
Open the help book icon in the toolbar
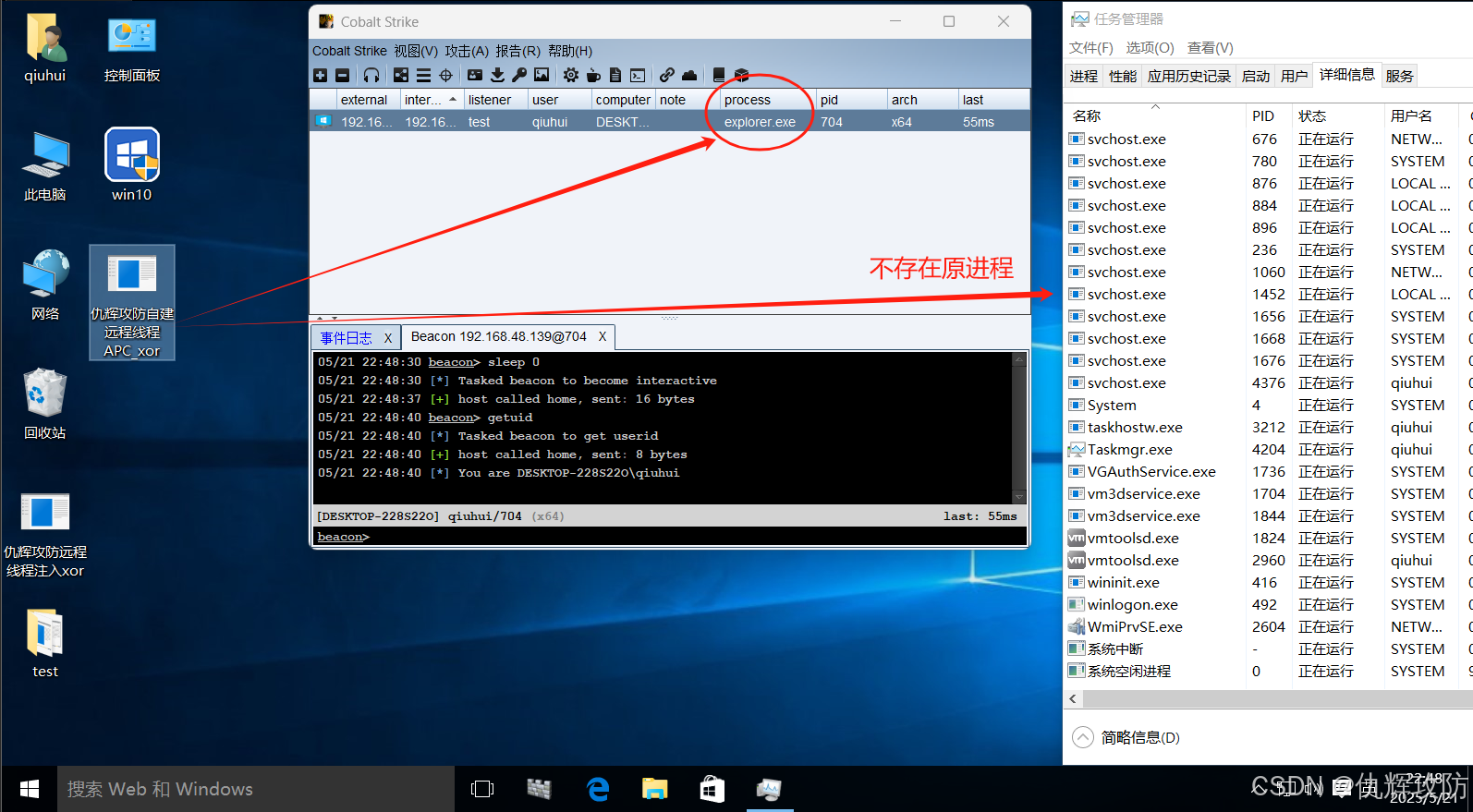pyautogui.click(x=719, y=76)
